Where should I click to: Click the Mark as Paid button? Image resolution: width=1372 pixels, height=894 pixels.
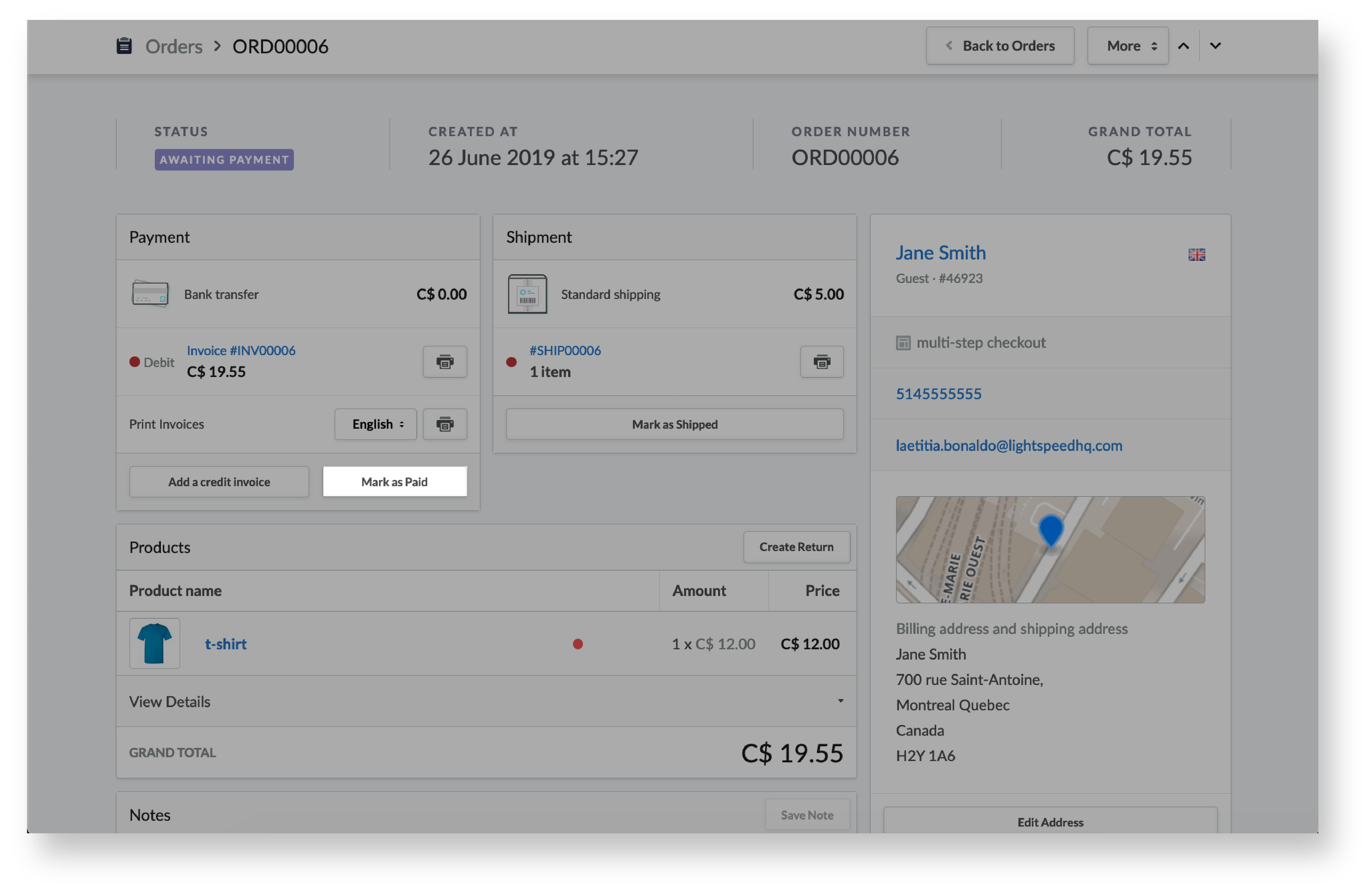tap(394, 482)
